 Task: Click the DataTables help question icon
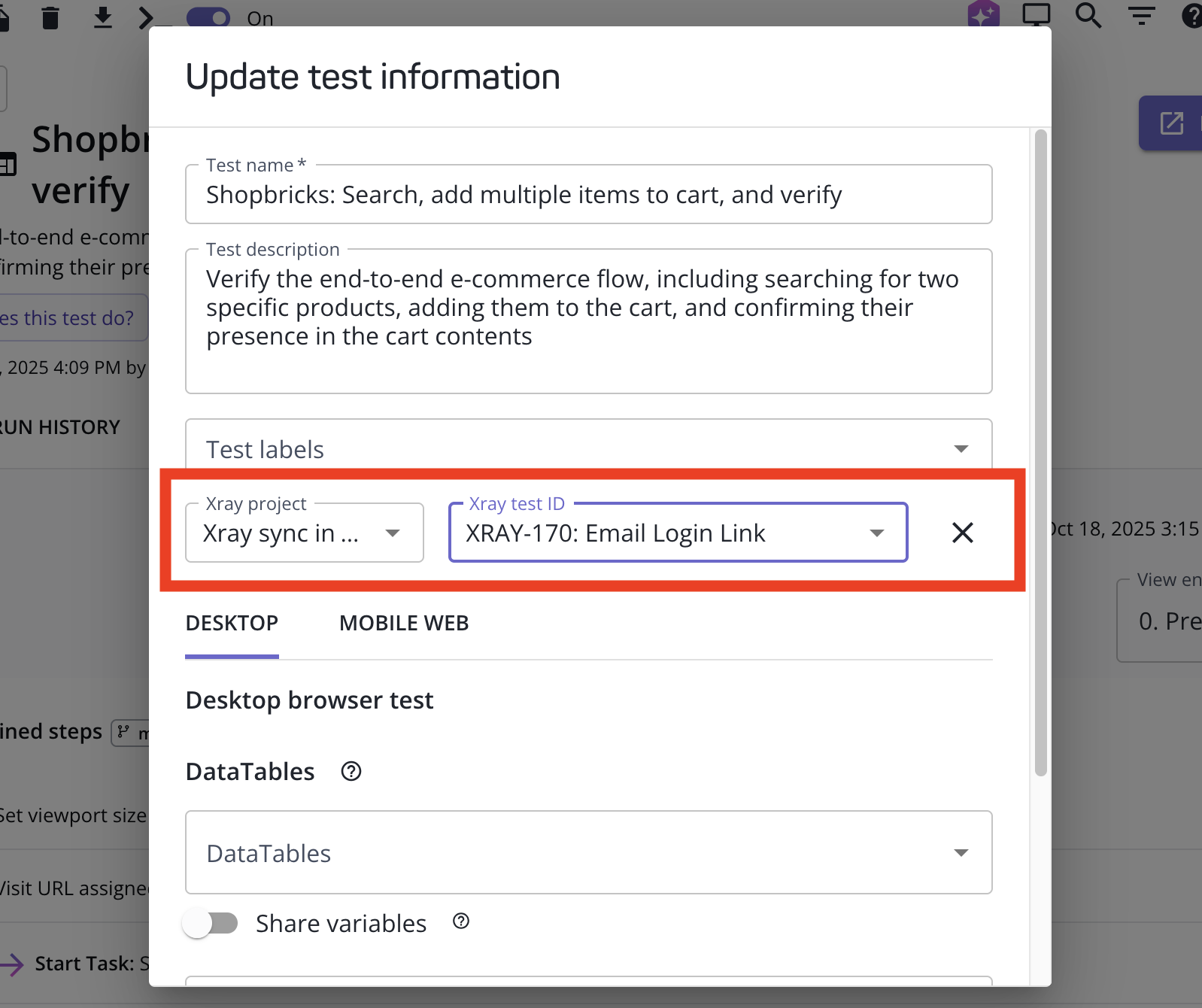click(351, 770)
